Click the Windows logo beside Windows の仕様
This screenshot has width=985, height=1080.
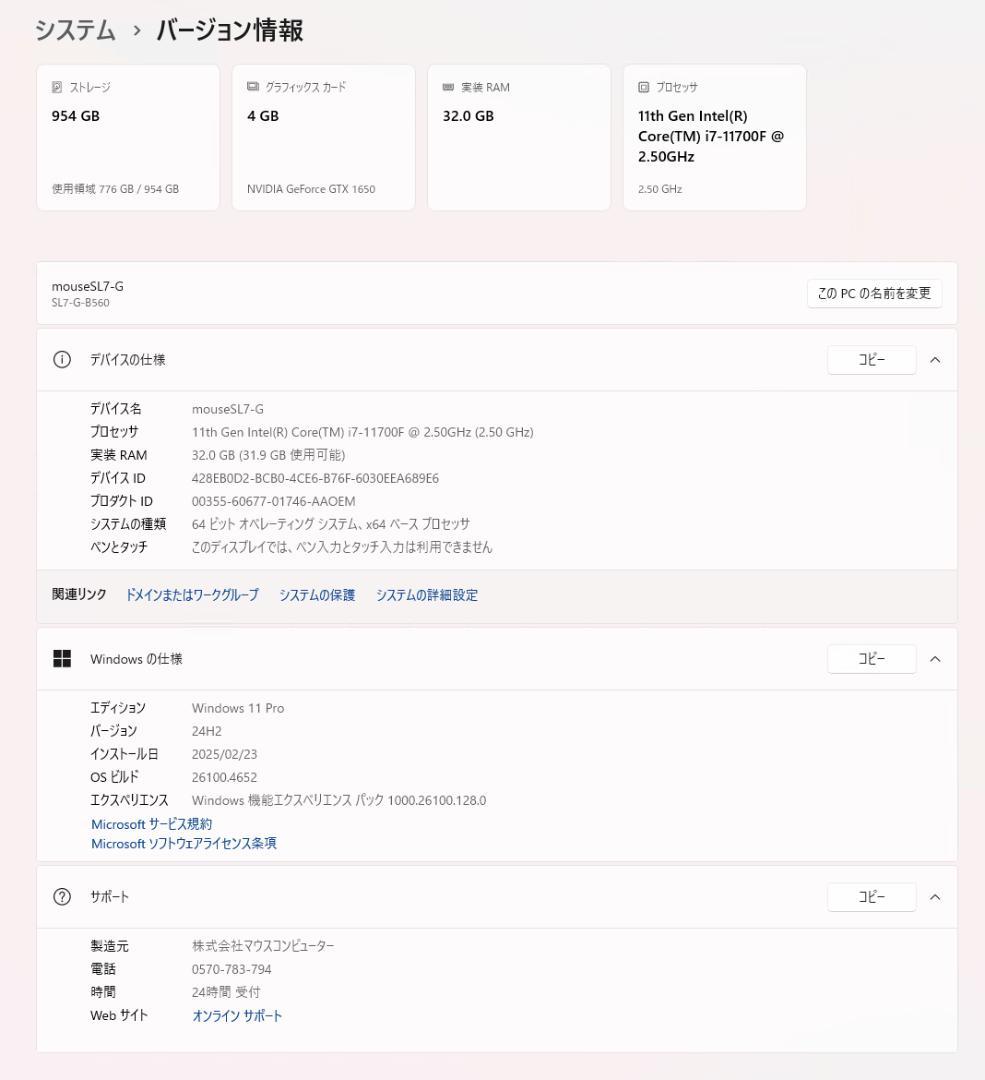(64, 658)
